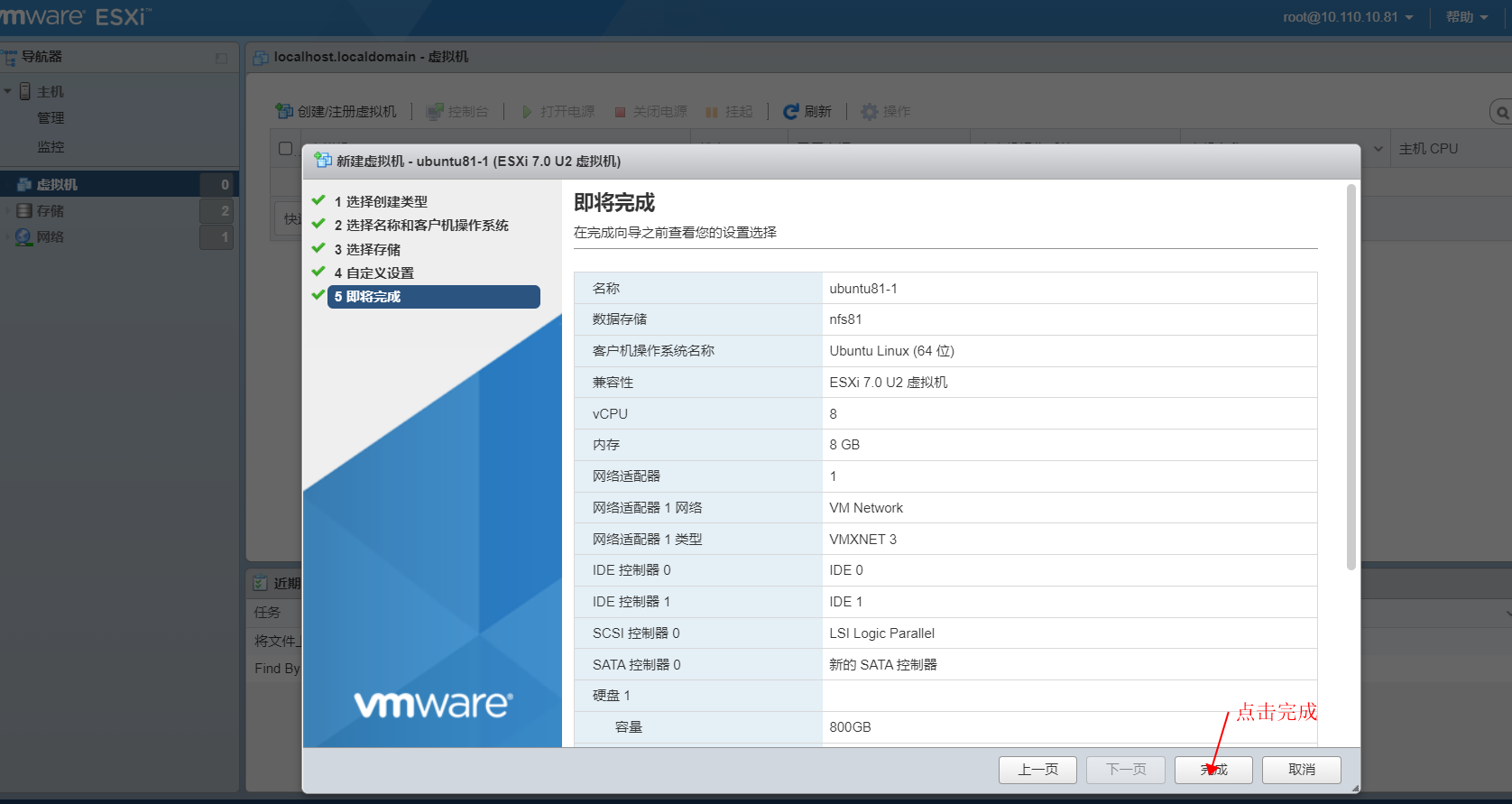Click the 存储 count badge 2
The height and width of the screenshot is (804, 1512).
[218, 210]
